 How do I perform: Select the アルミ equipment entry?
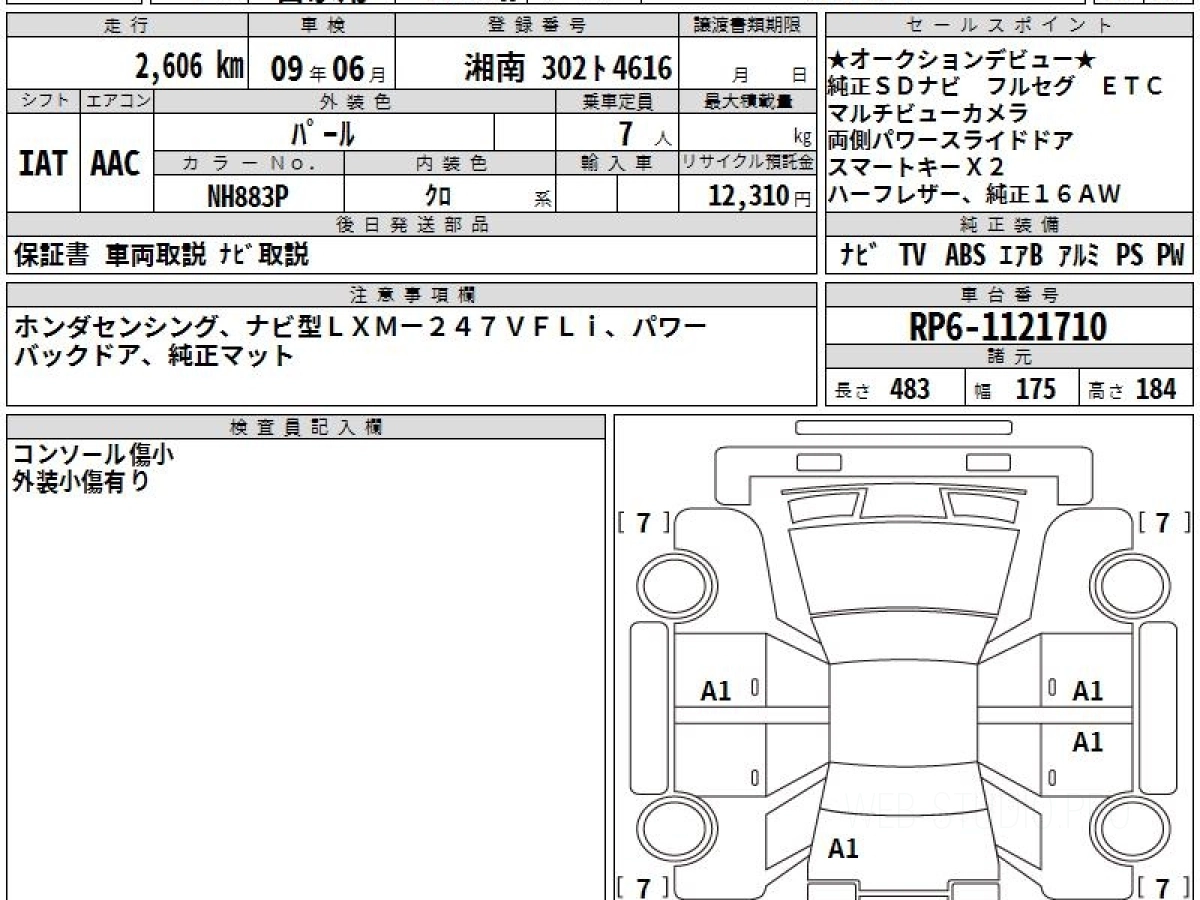click(1078, 255)
